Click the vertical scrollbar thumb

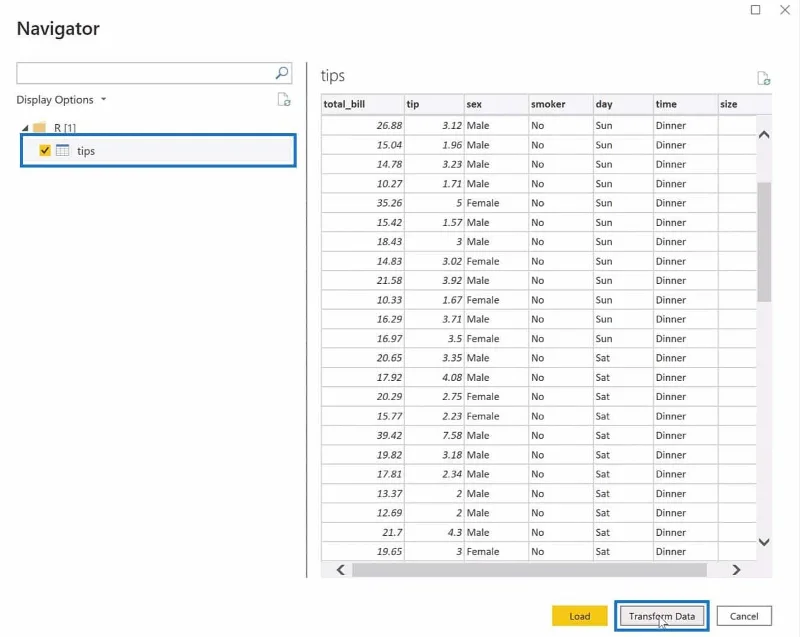pos(764,242)
